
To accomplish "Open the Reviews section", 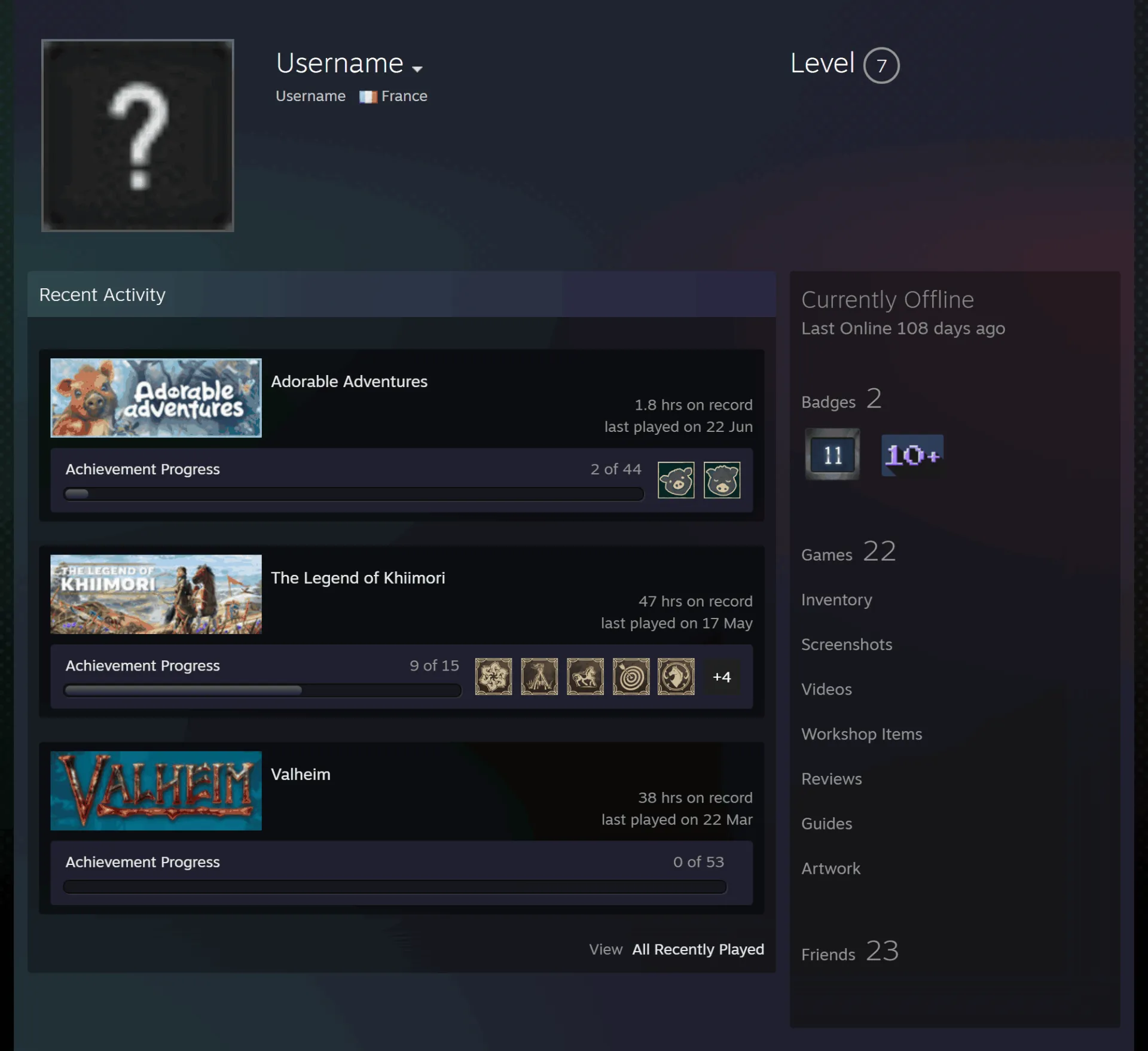I will [x=832, y=779].
